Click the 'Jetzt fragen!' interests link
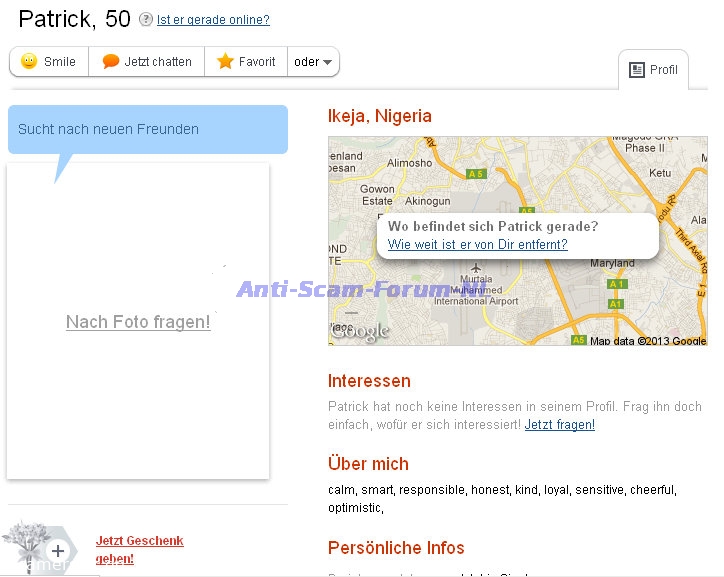Image resolution: width=724 pixels, height=577 pixels. pos(559,425)
